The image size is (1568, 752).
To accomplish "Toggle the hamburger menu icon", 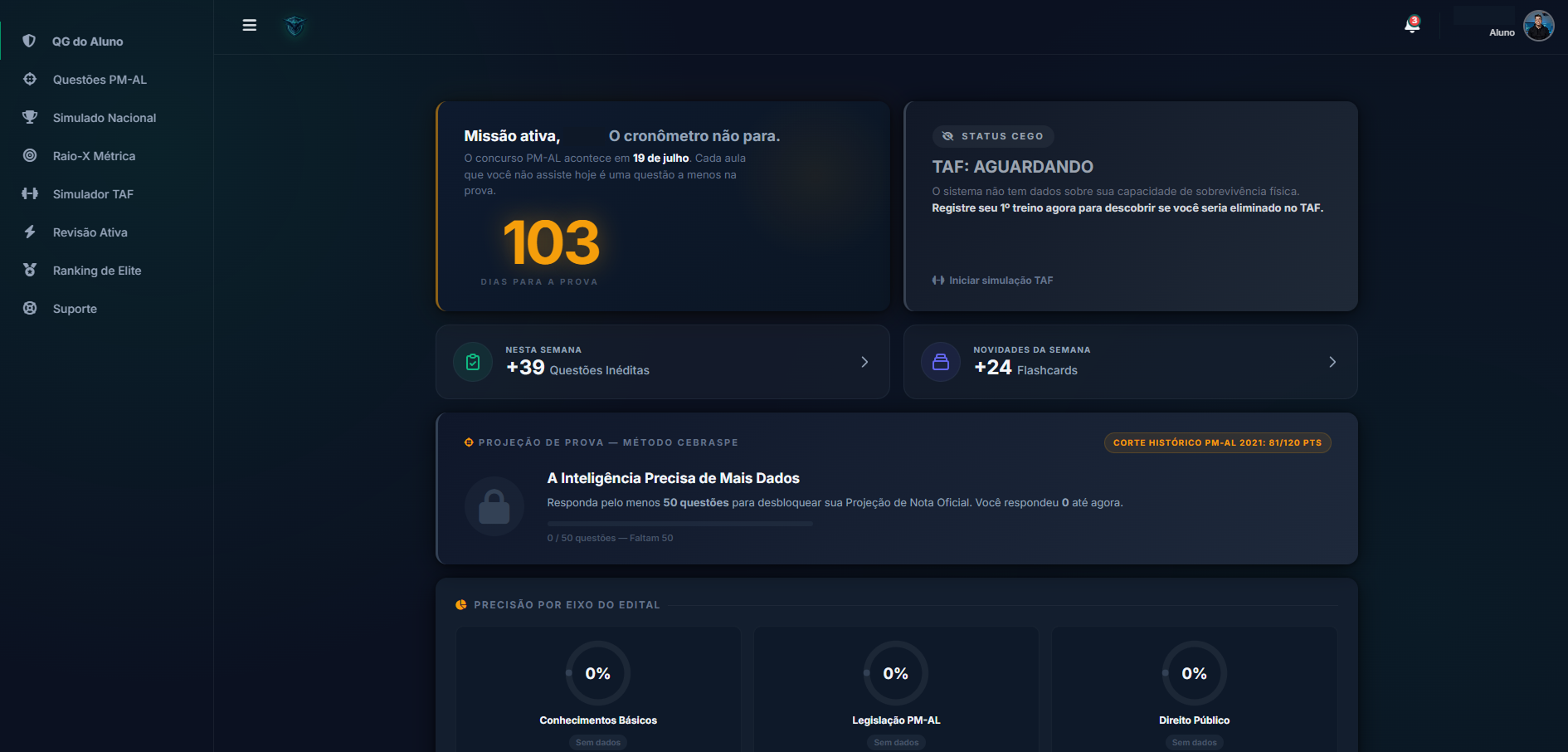I will pos(249,25).
